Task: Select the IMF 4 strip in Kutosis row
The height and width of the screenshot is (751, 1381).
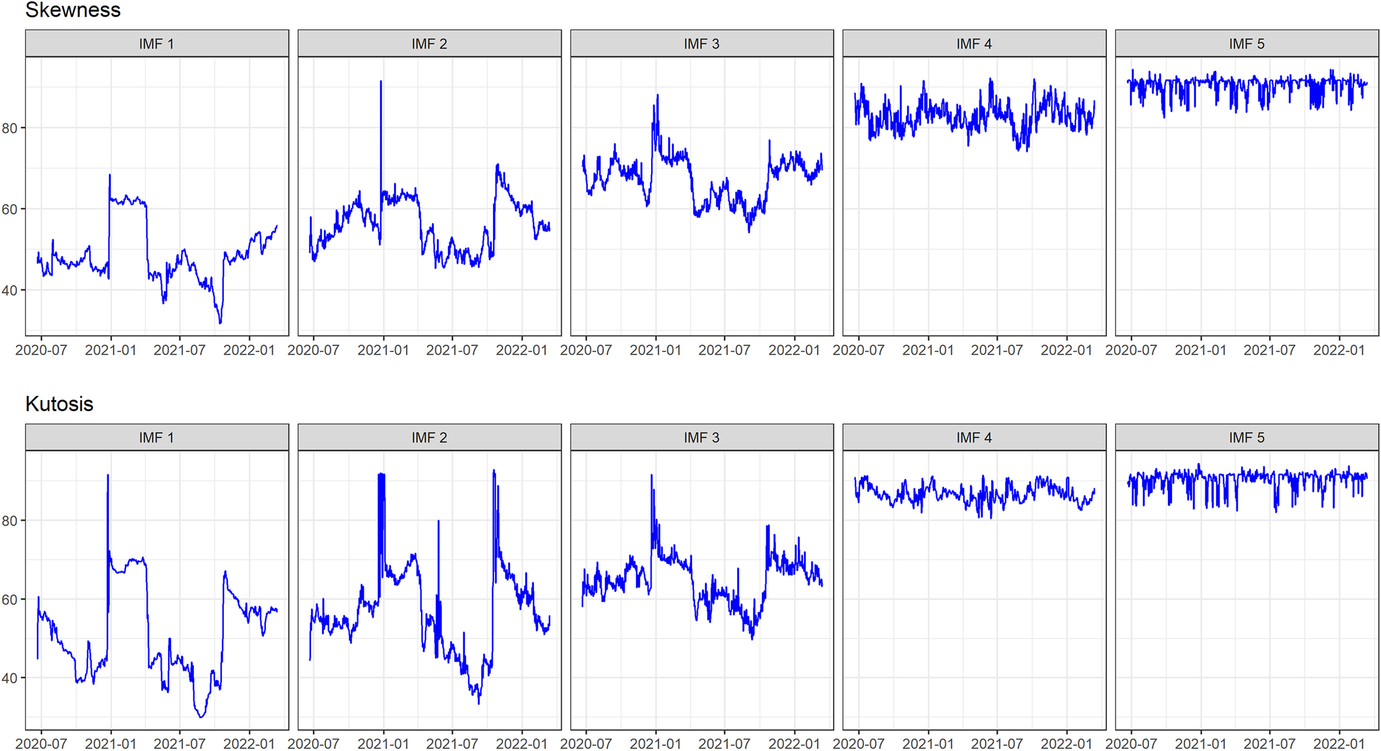Action: click(x=974, y=437)
